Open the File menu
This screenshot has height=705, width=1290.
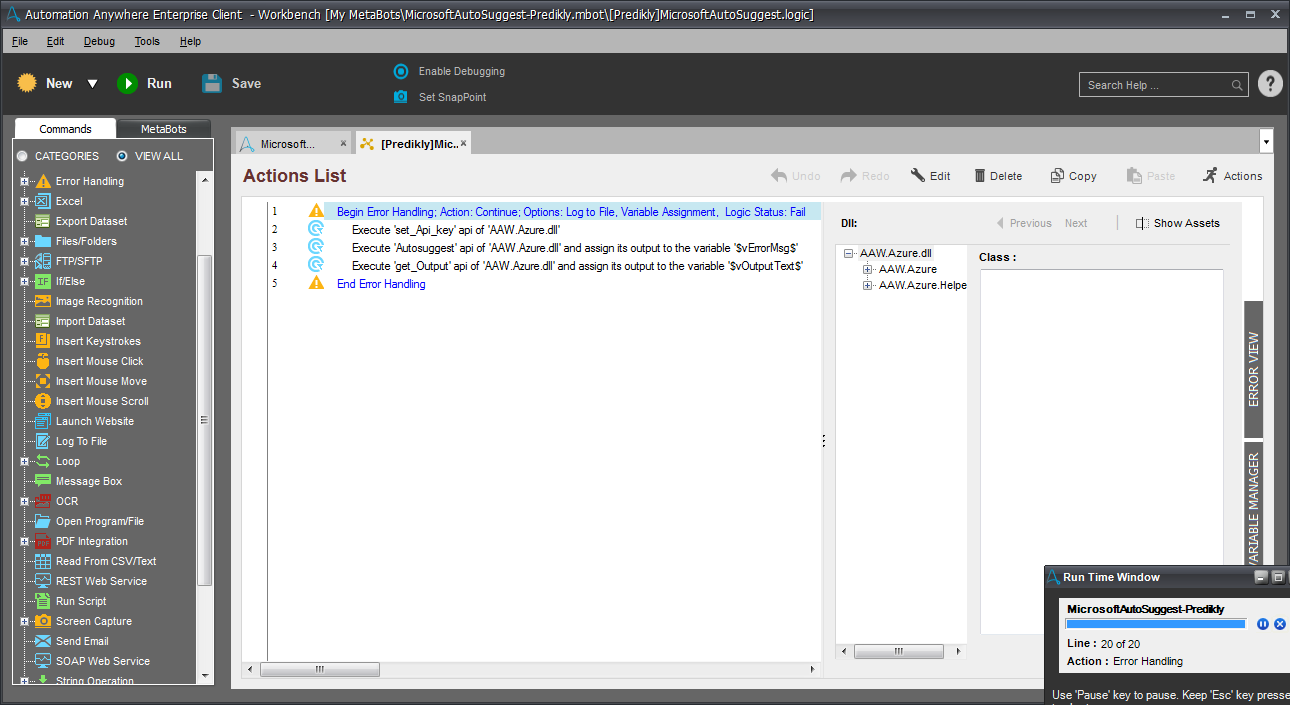[20, 41]
